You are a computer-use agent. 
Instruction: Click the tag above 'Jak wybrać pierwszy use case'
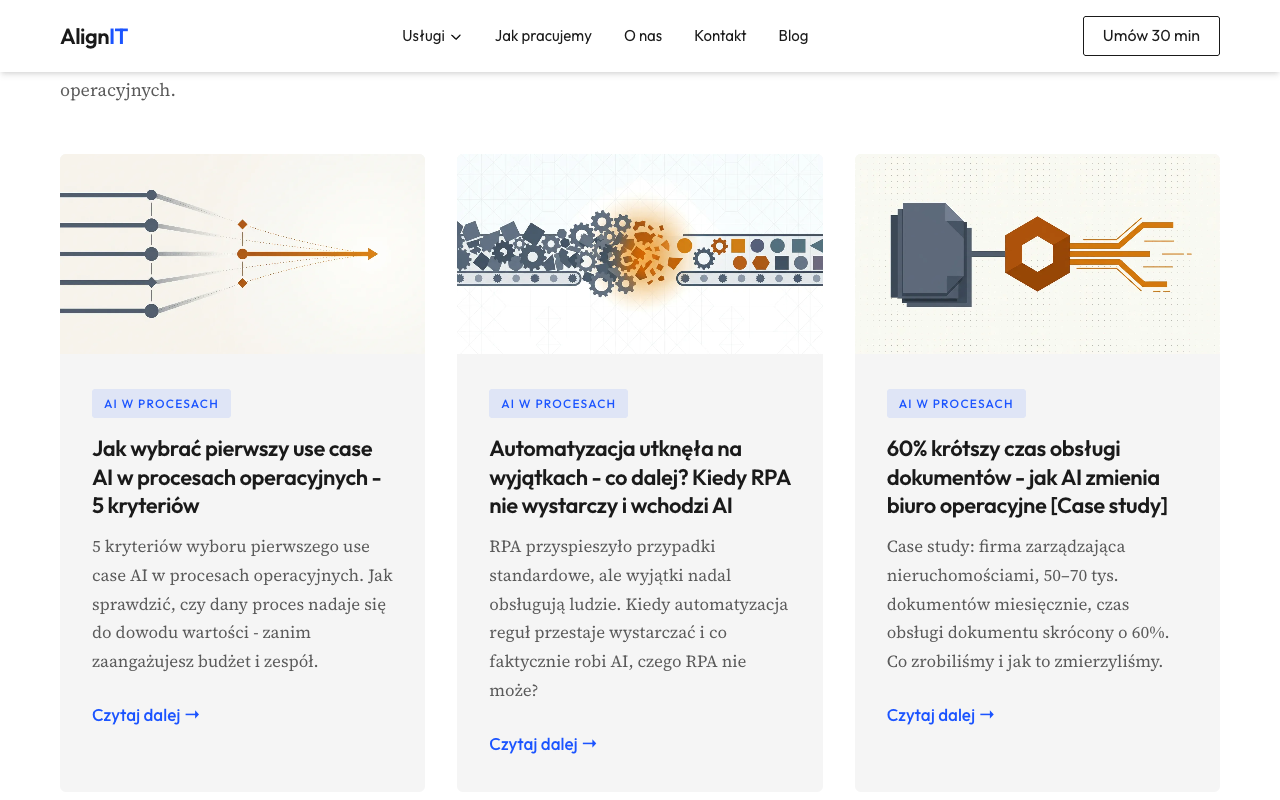(161, 404)
